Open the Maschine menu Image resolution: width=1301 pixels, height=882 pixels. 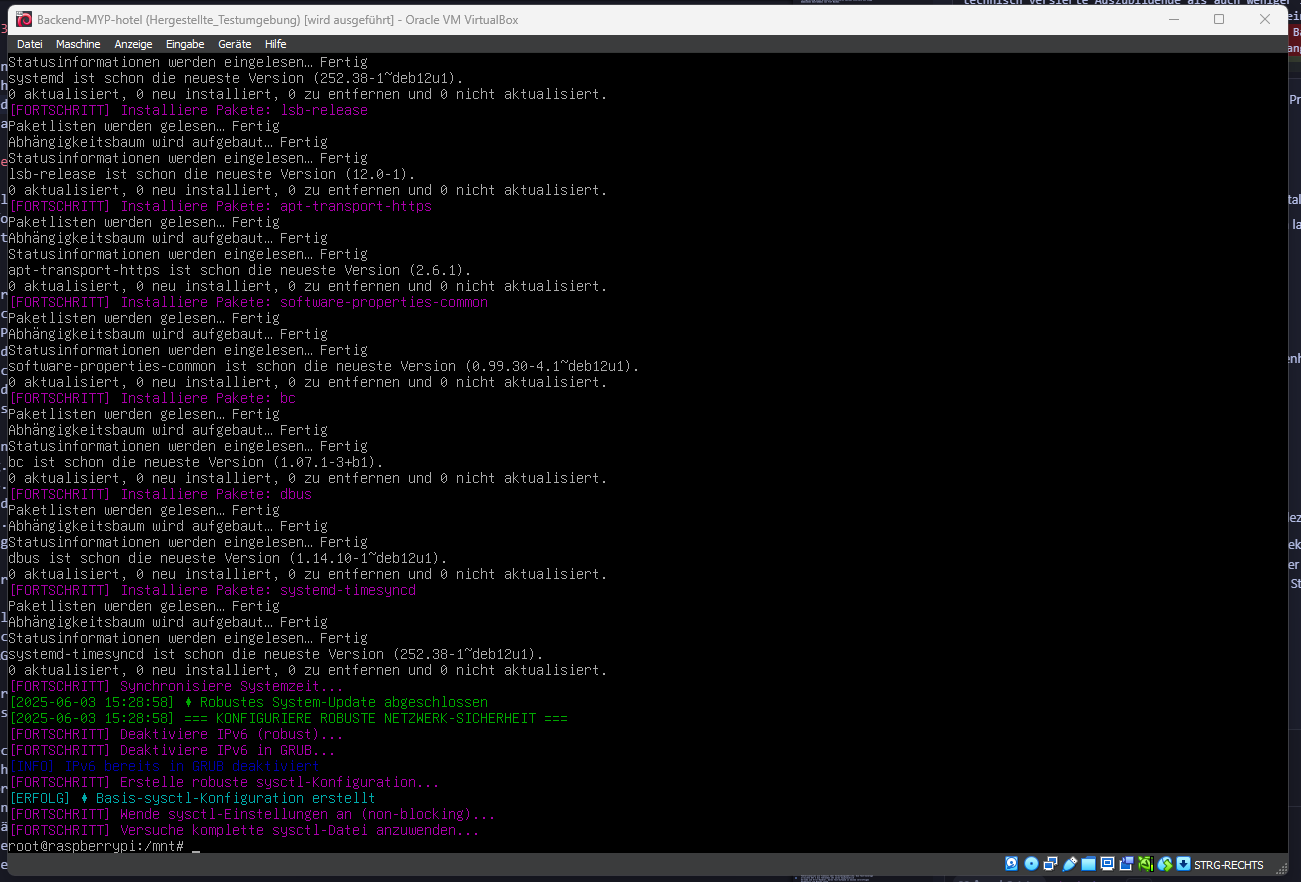78,44
